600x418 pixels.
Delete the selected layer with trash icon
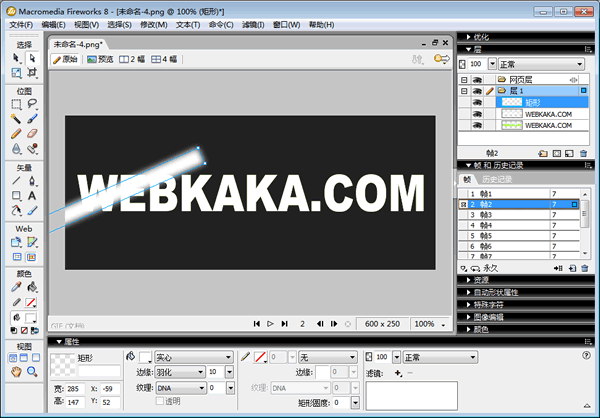[583, 153]
